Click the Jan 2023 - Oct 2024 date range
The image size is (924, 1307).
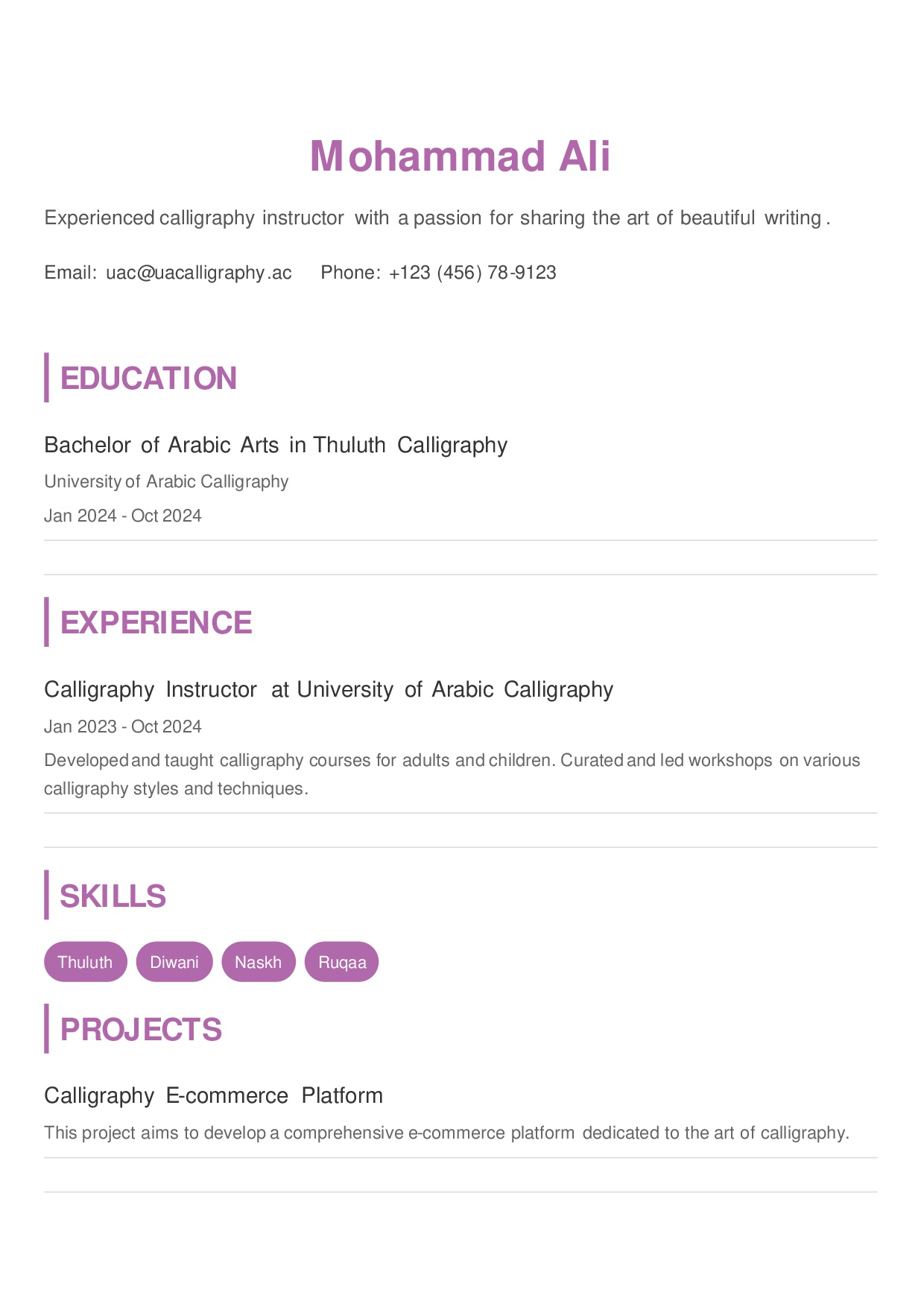(123, 727)
